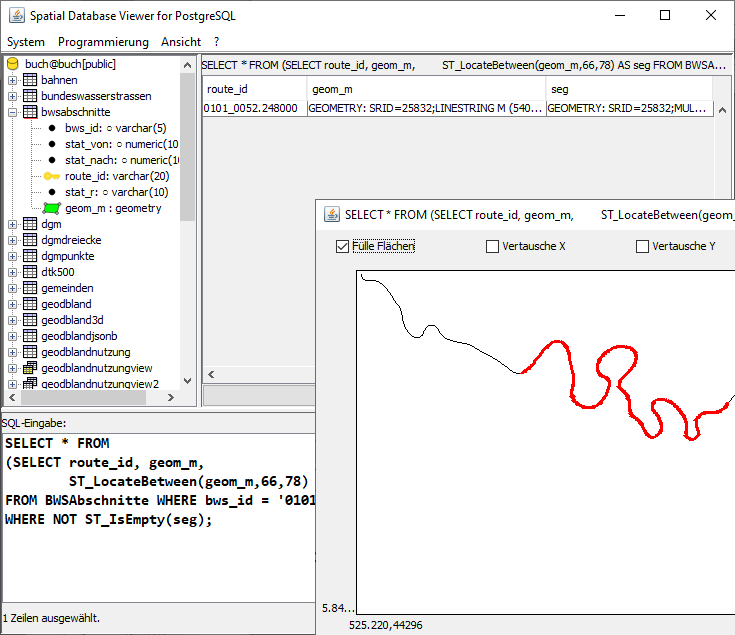This screenshot has width=735, height=635.
Task: Click the Java icon in main title bar
Action: tap(17, 15)
